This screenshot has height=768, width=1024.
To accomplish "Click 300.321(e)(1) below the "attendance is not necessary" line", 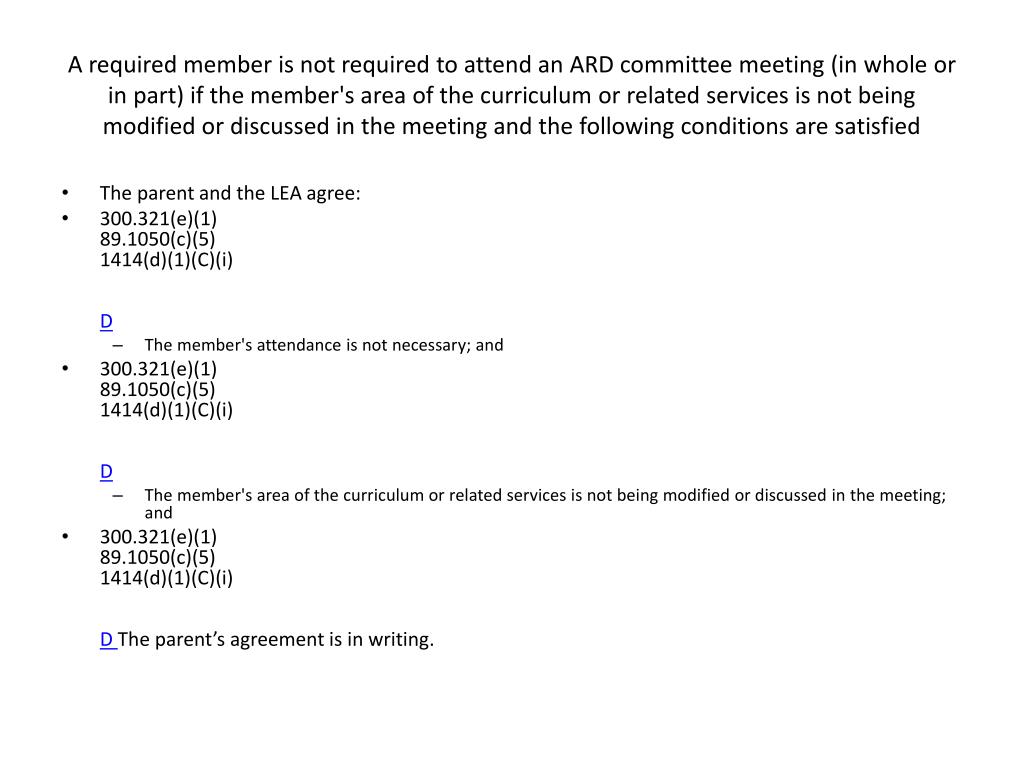I will point(158,369).
